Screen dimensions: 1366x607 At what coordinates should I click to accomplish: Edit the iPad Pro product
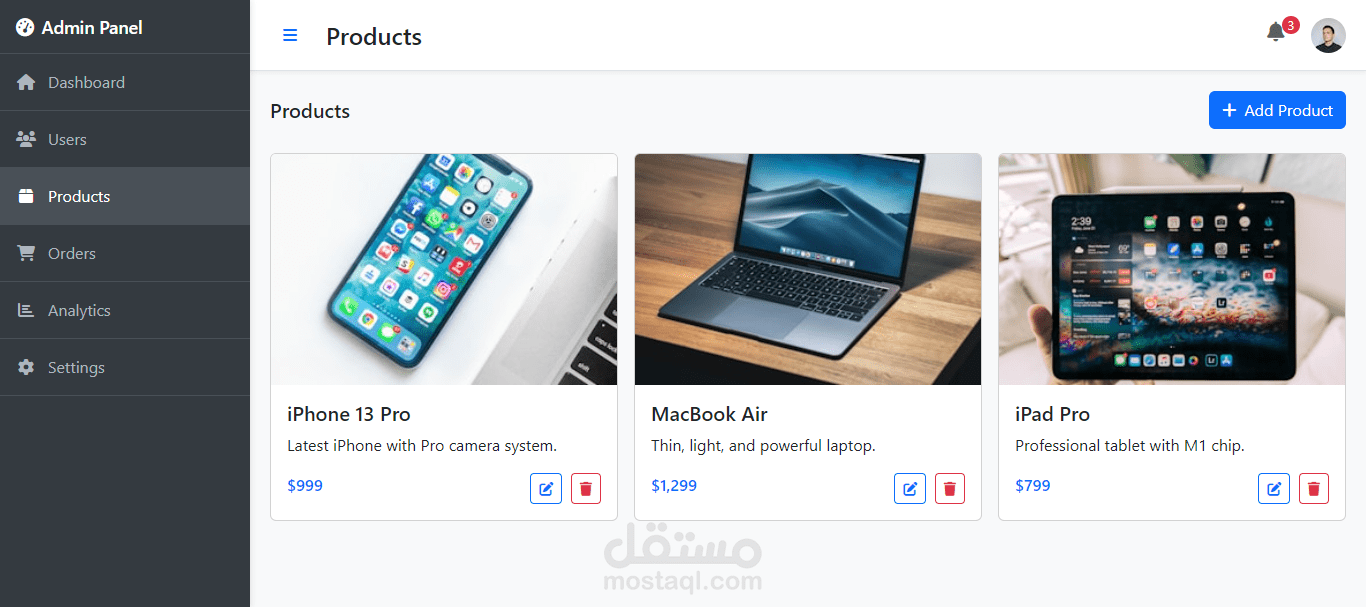coord(1274,489)
